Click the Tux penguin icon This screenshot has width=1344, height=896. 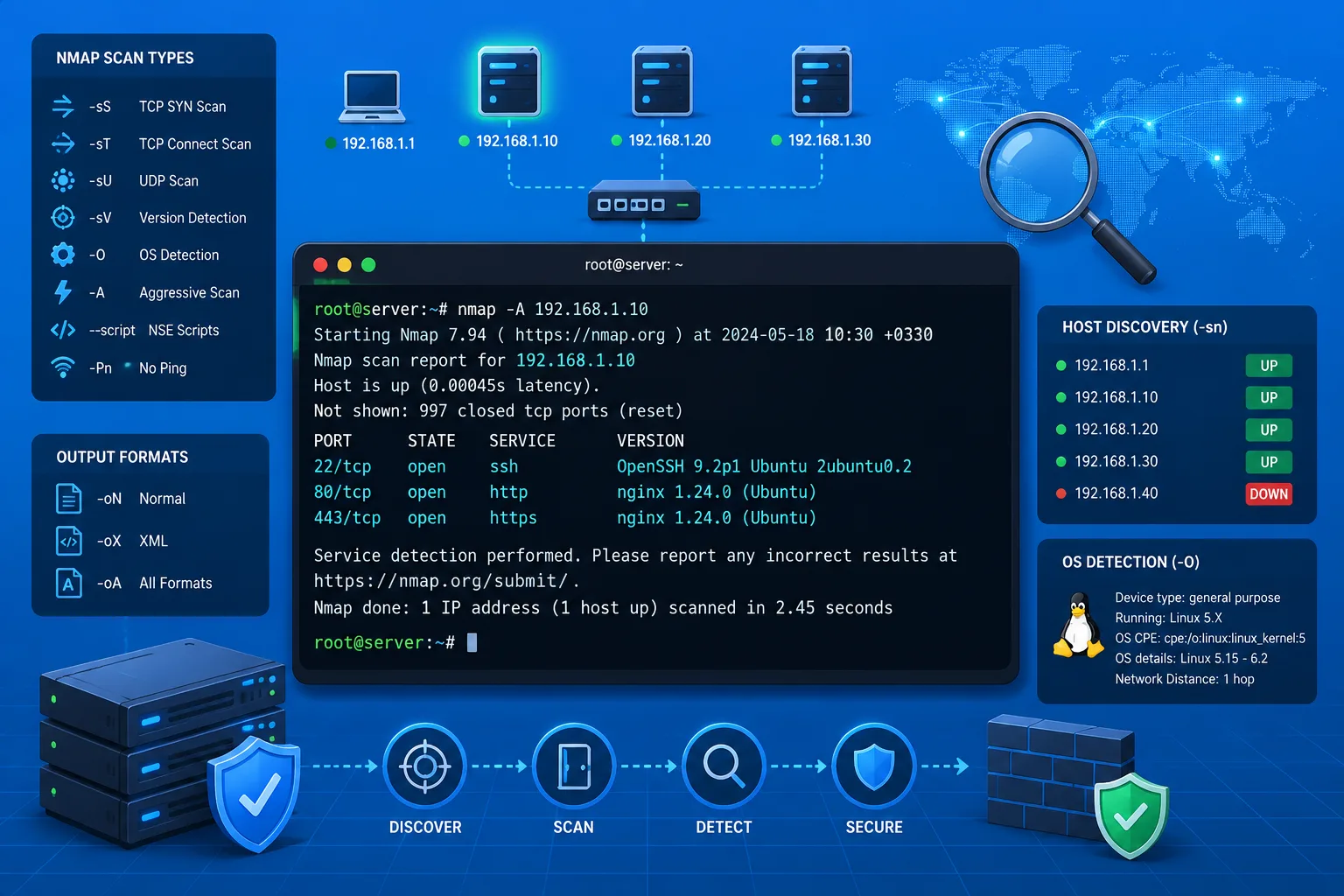coord(1078,625)
